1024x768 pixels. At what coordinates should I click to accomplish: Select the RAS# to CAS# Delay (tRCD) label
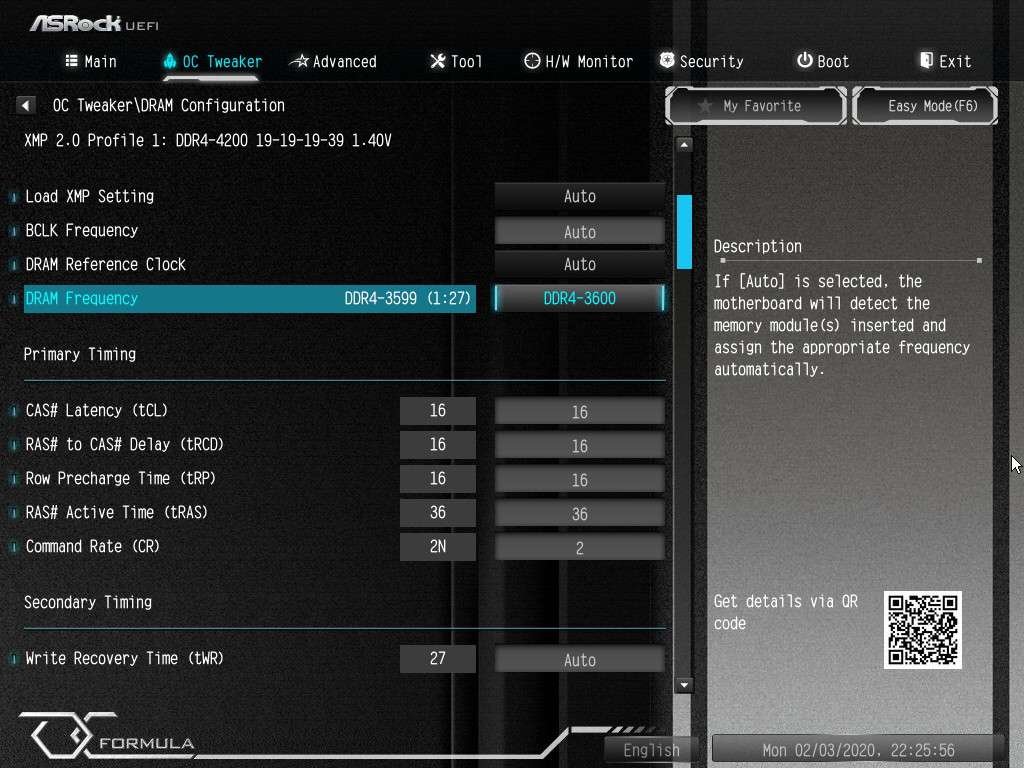coord(125,445)
